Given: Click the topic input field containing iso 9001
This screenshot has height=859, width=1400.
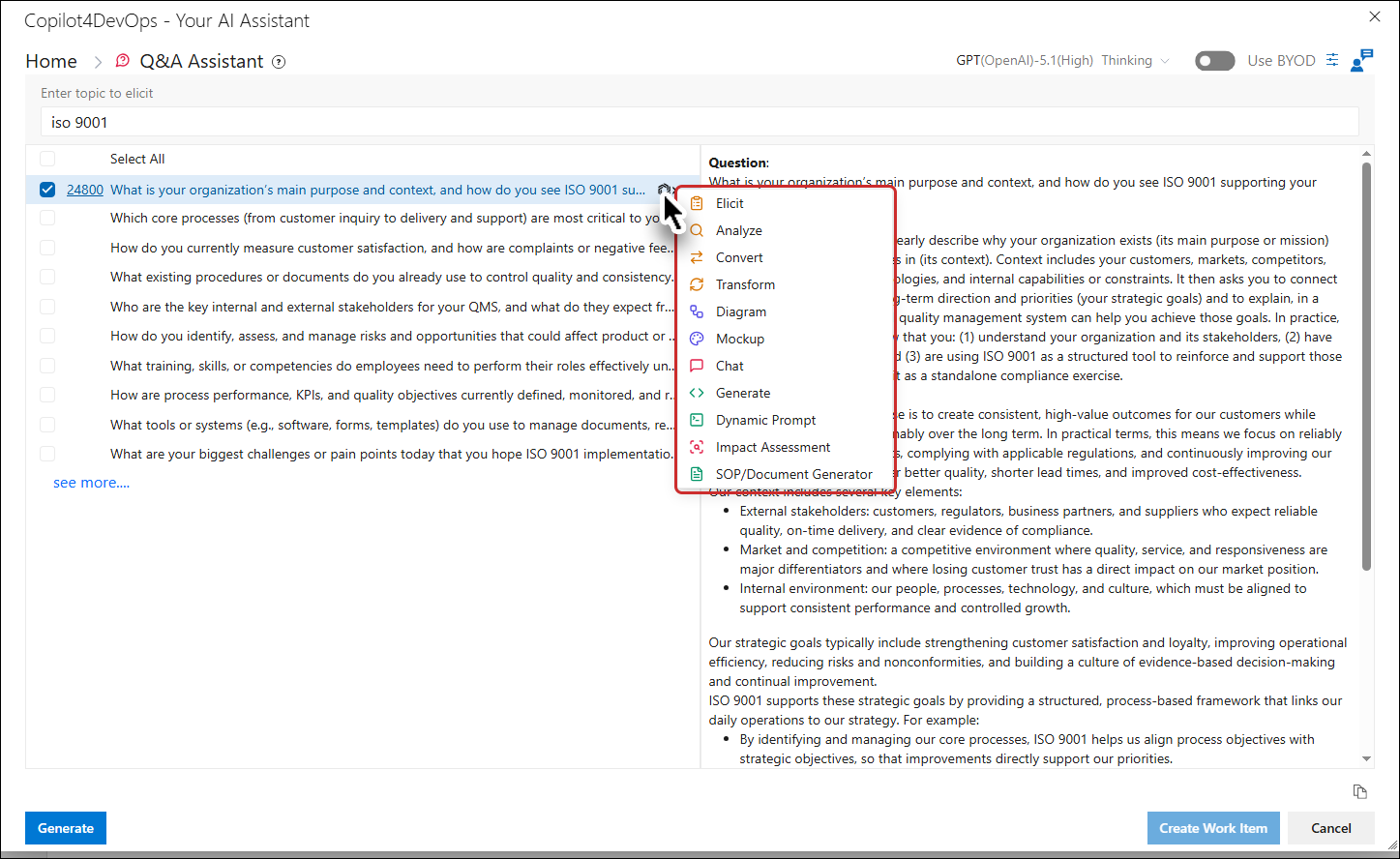Looking at the screenshot, I should pos(700,122).
